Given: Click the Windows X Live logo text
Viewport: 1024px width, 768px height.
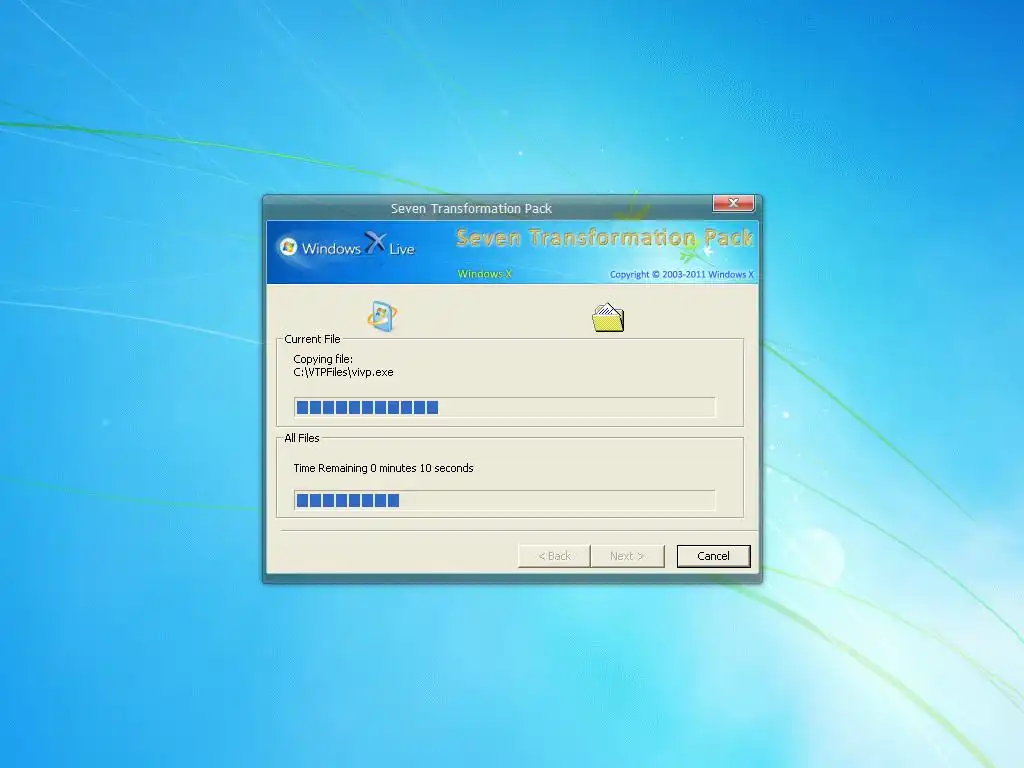Looking at the screenshot, I should coord(358,246).
